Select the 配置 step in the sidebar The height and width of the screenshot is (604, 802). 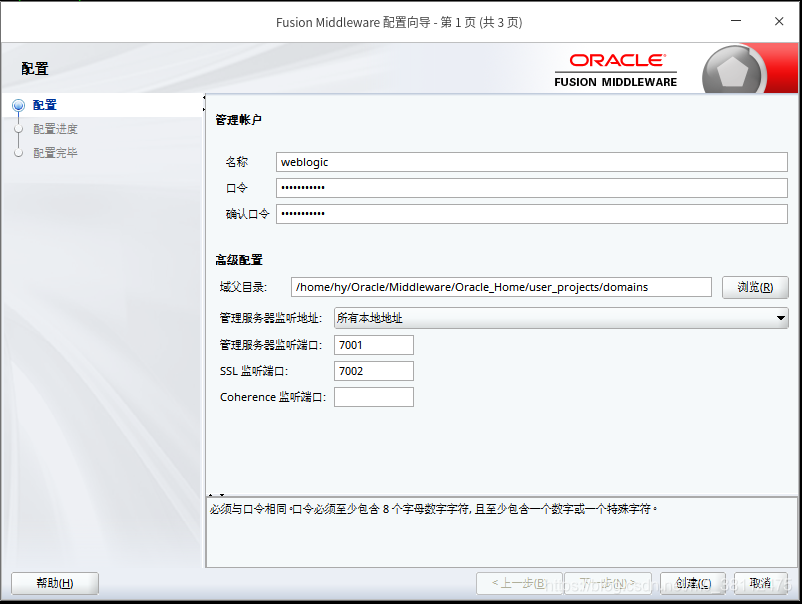[44, 105]
